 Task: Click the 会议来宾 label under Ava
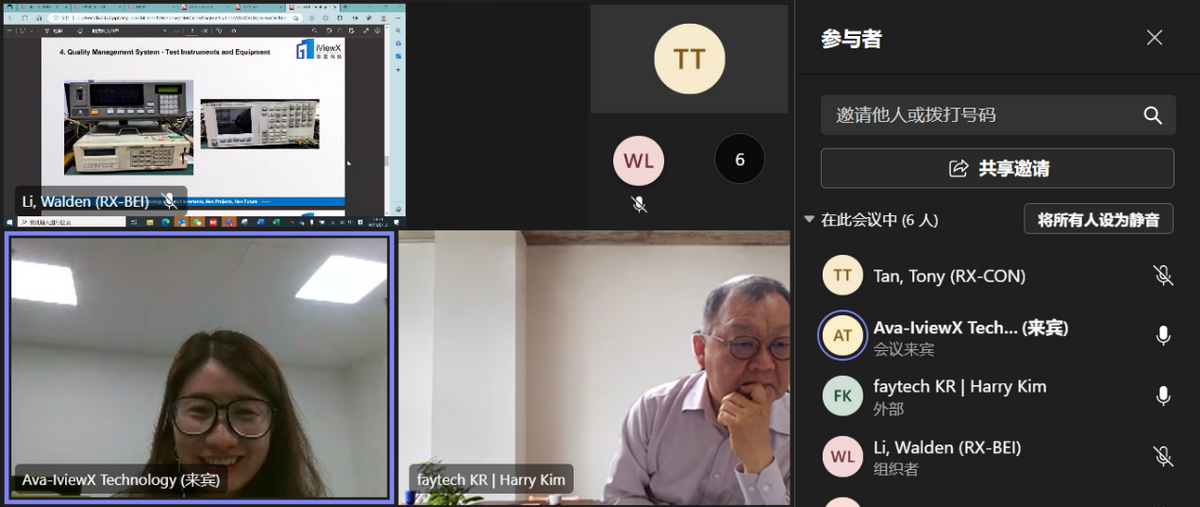click(x=904, y=350)
